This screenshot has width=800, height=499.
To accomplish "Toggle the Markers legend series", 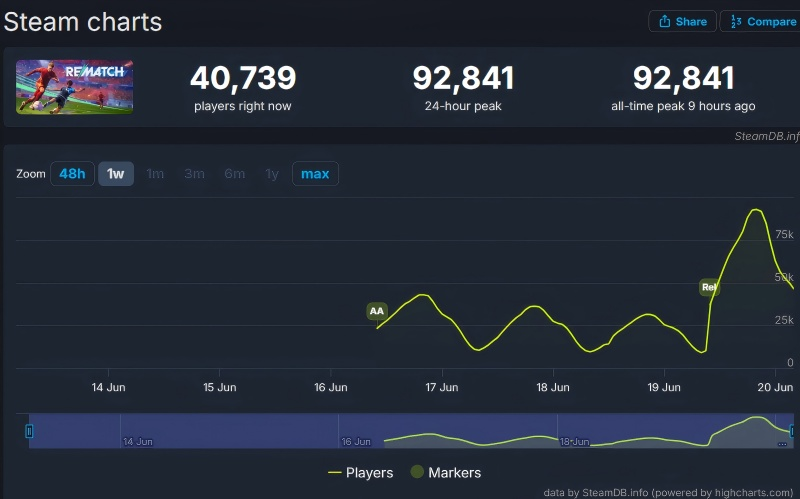I will [x=446, y=472].
